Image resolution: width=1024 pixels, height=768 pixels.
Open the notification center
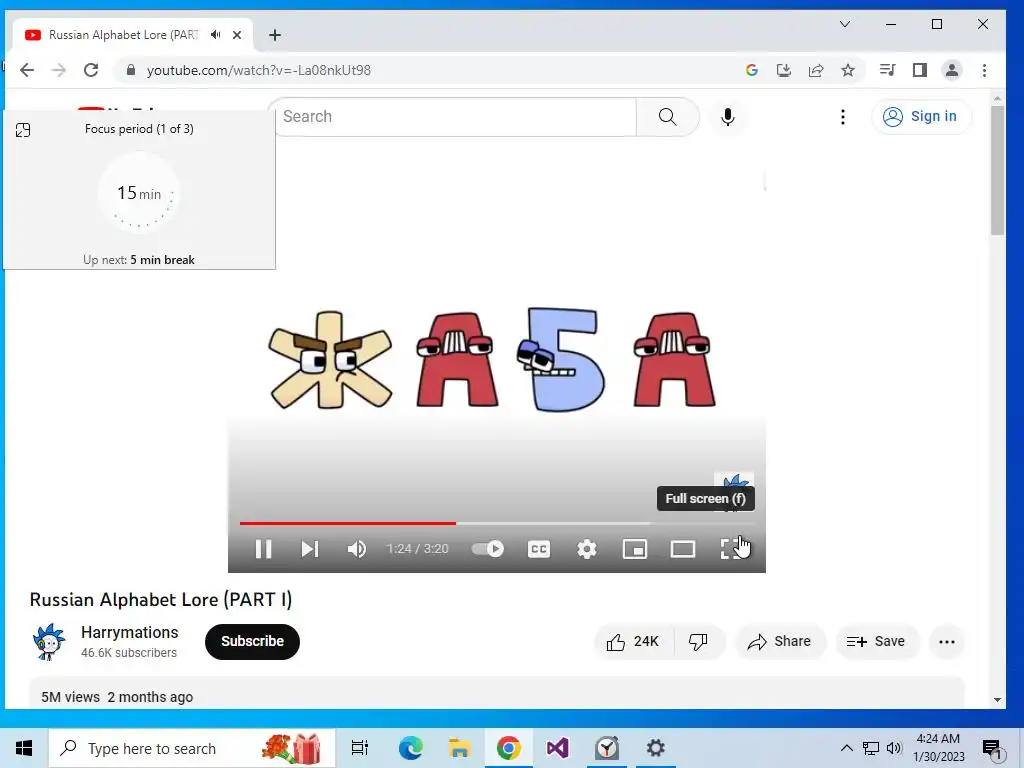[993, 748]
